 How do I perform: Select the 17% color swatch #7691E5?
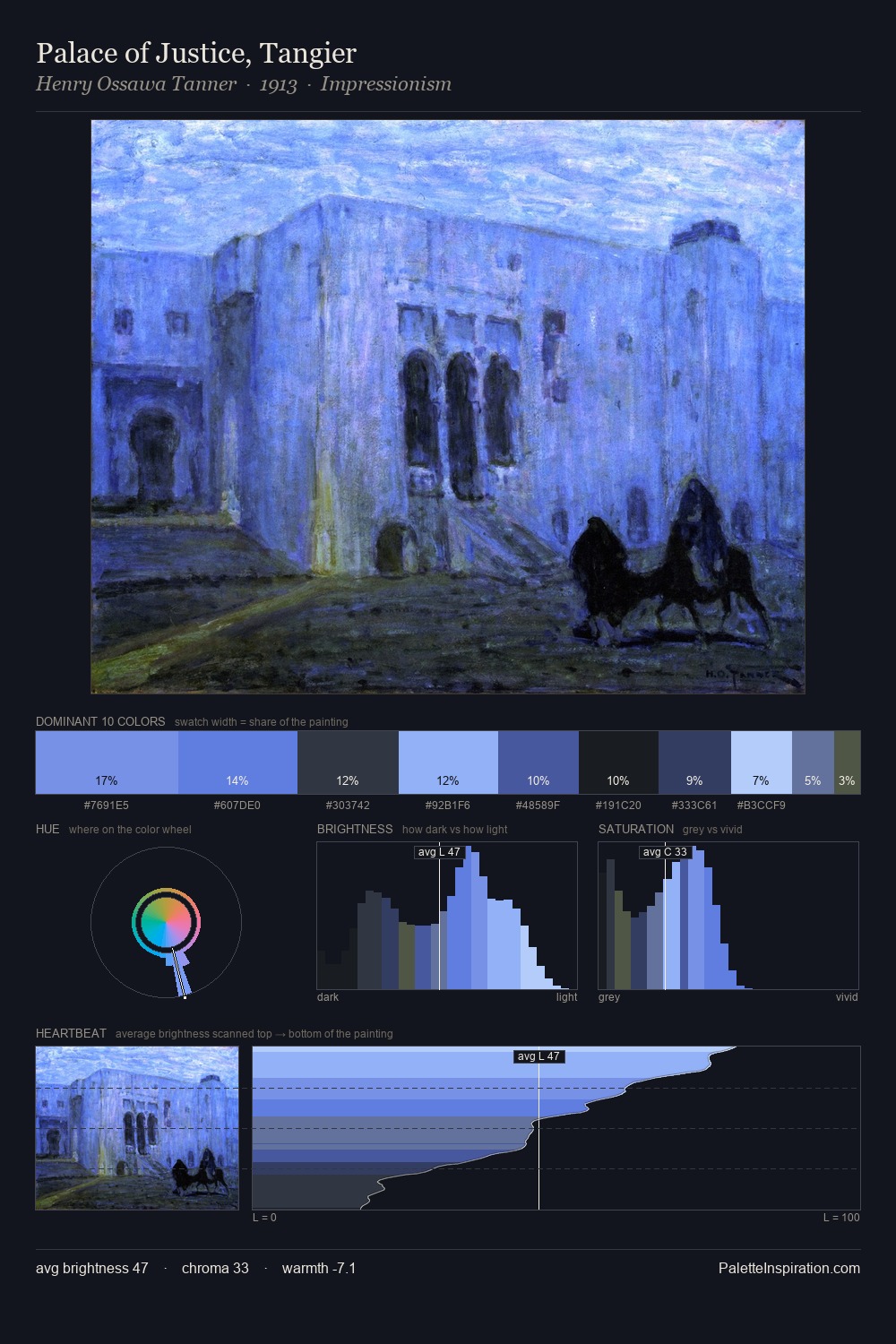pyautogui.click(x=107, y=762)
